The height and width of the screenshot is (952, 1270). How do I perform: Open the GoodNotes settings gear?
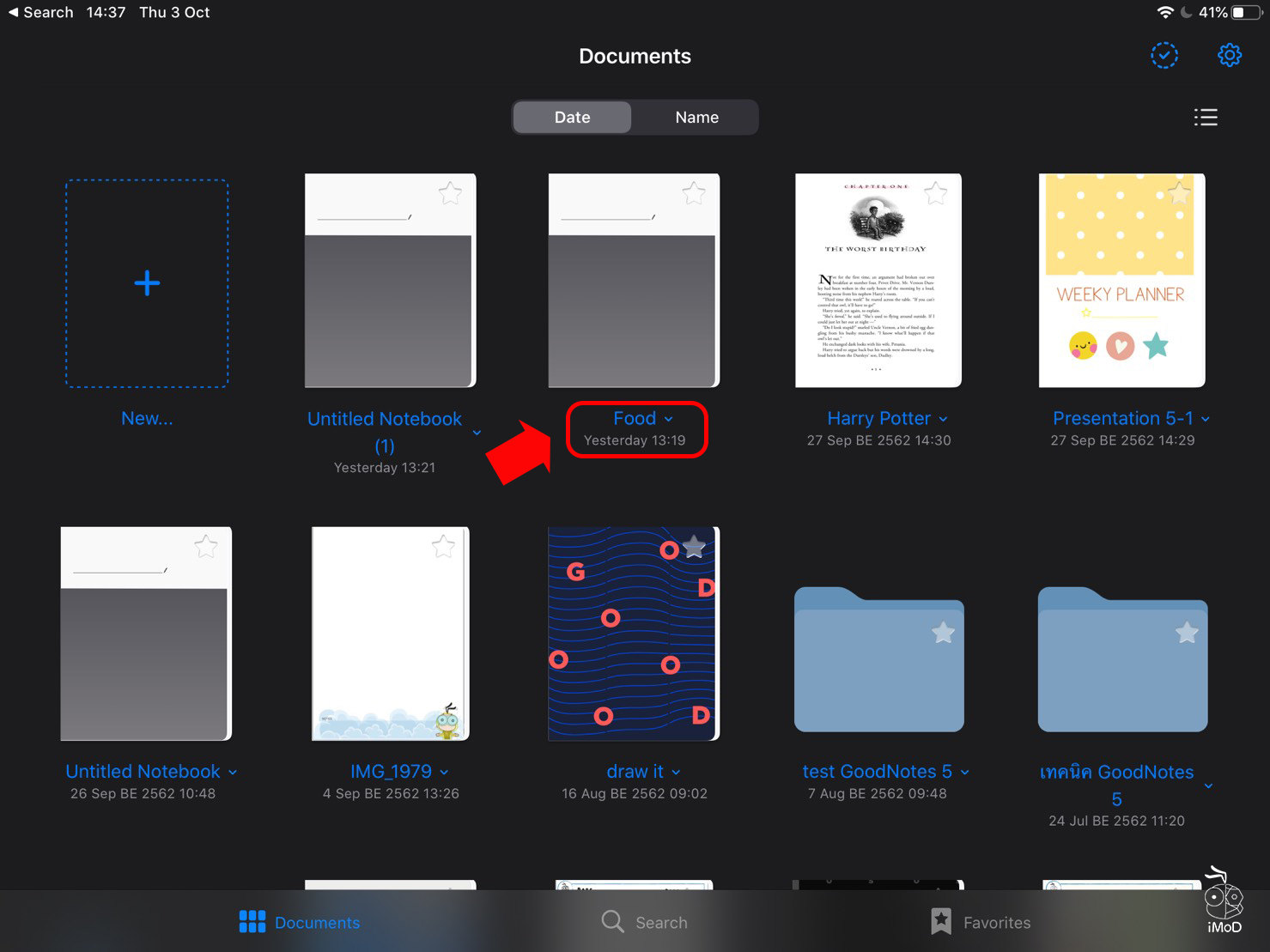pos(1230,54)
